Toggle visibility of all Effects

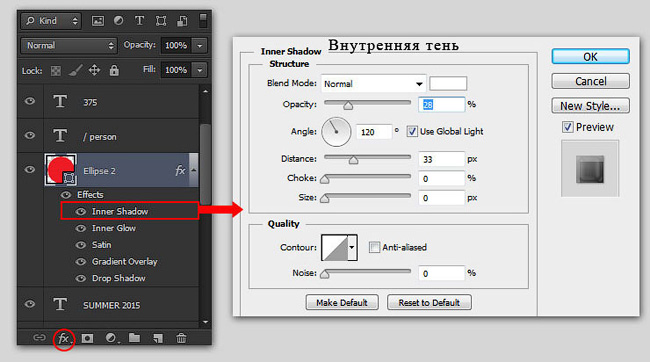click(66, 194)
